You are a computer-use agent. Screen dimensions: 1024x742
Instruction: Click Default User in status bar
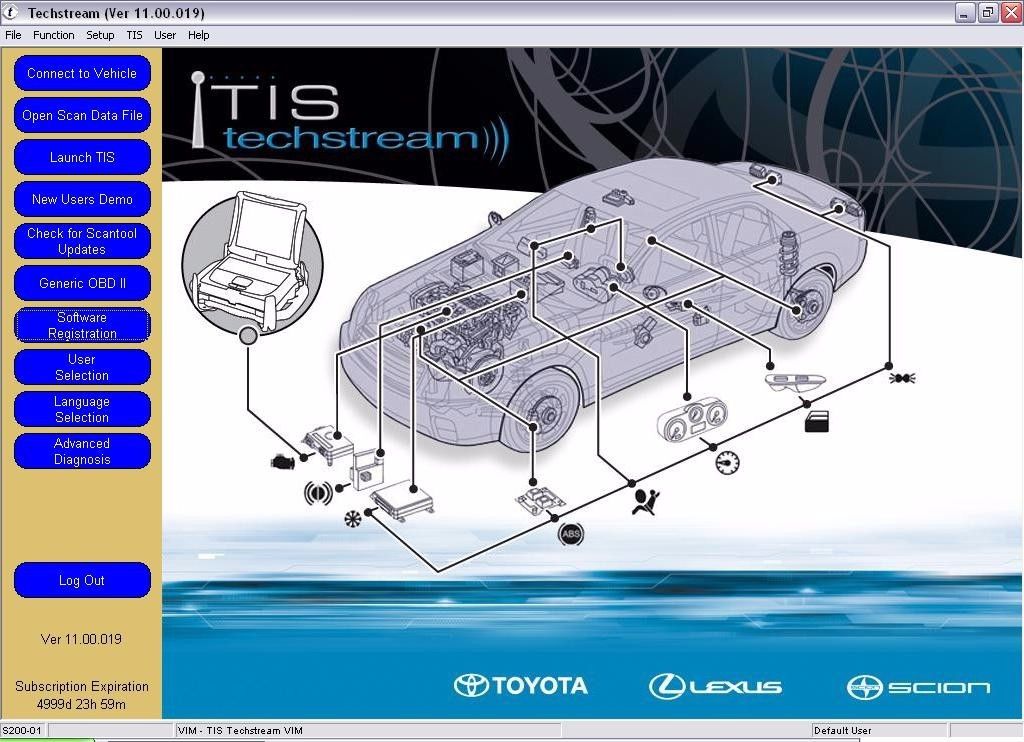click(842, 730)
